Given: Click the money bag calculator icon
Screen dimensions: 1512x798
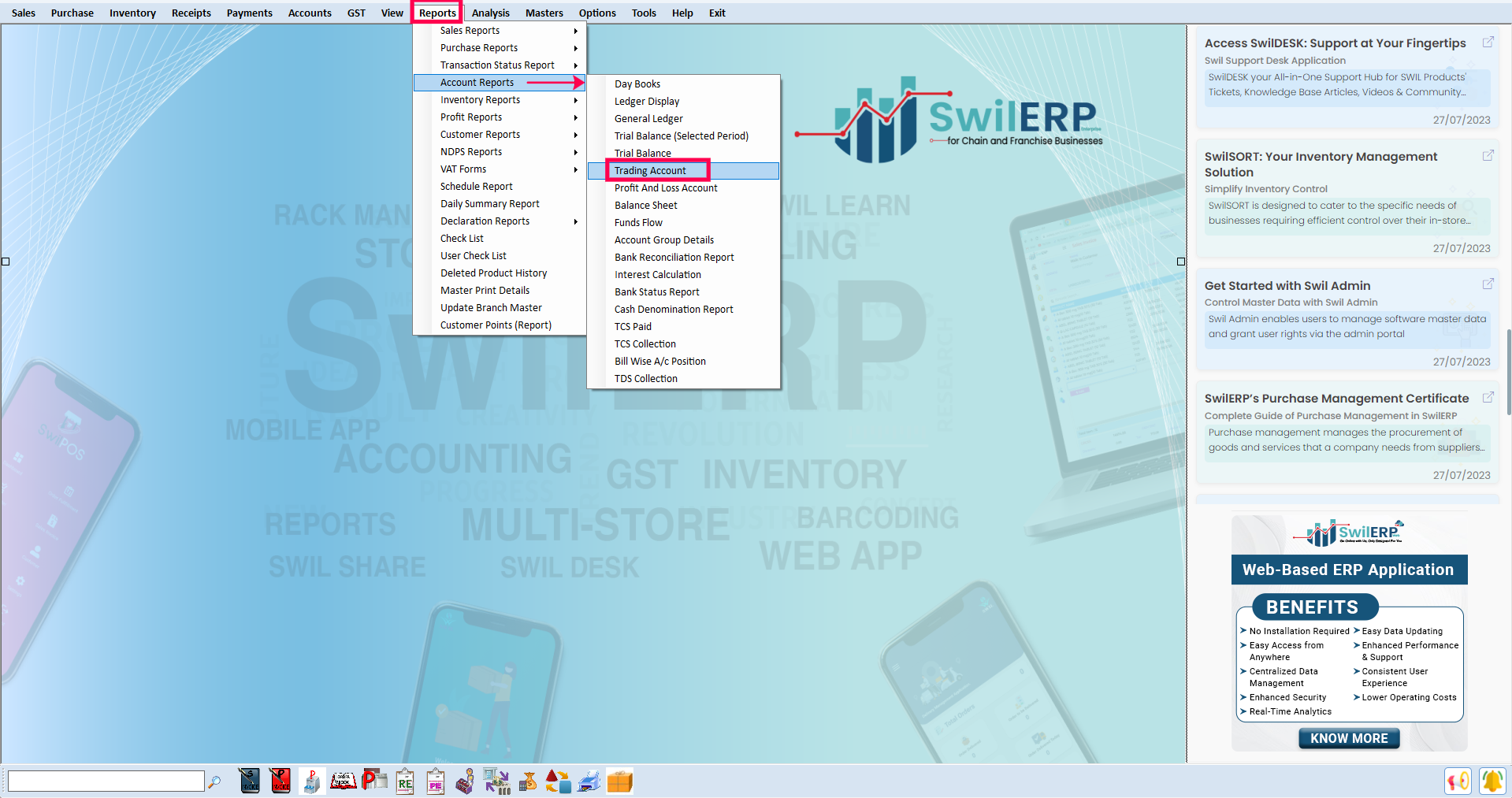Looking at the screenshot, I should coord(527,781).
